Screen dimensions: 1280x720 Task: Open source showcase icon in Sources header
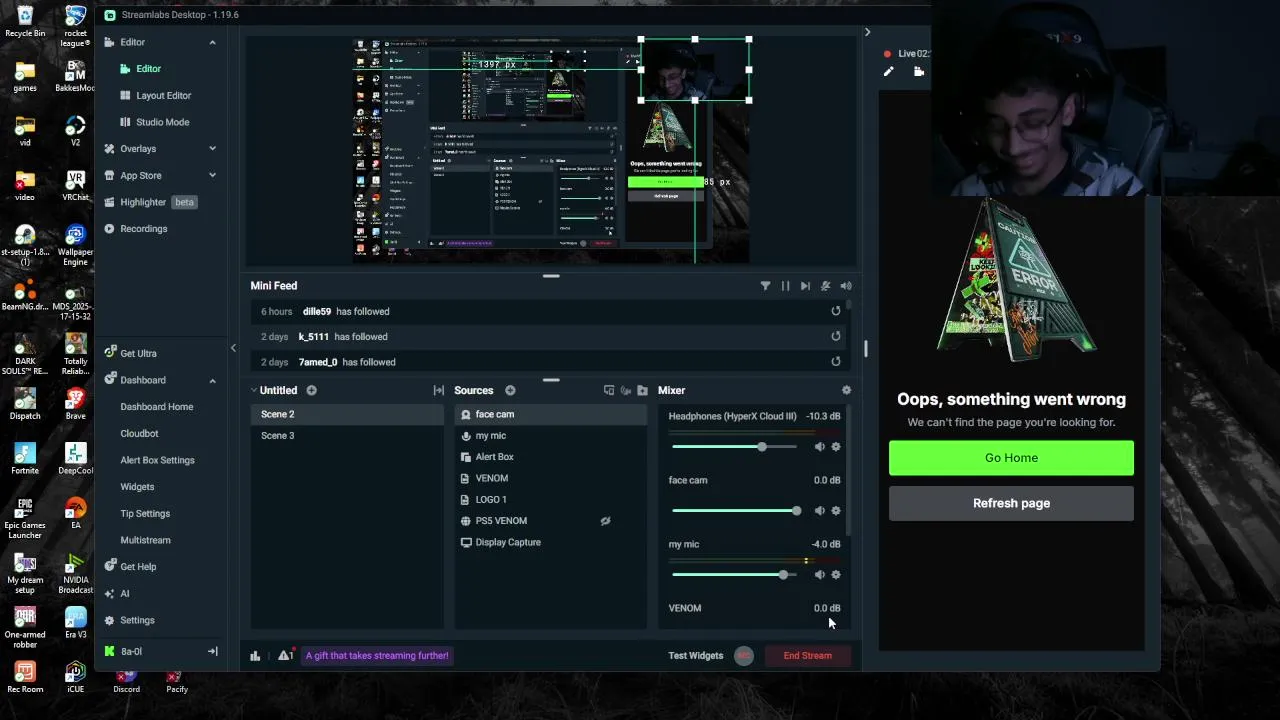(x=609, y=390)
